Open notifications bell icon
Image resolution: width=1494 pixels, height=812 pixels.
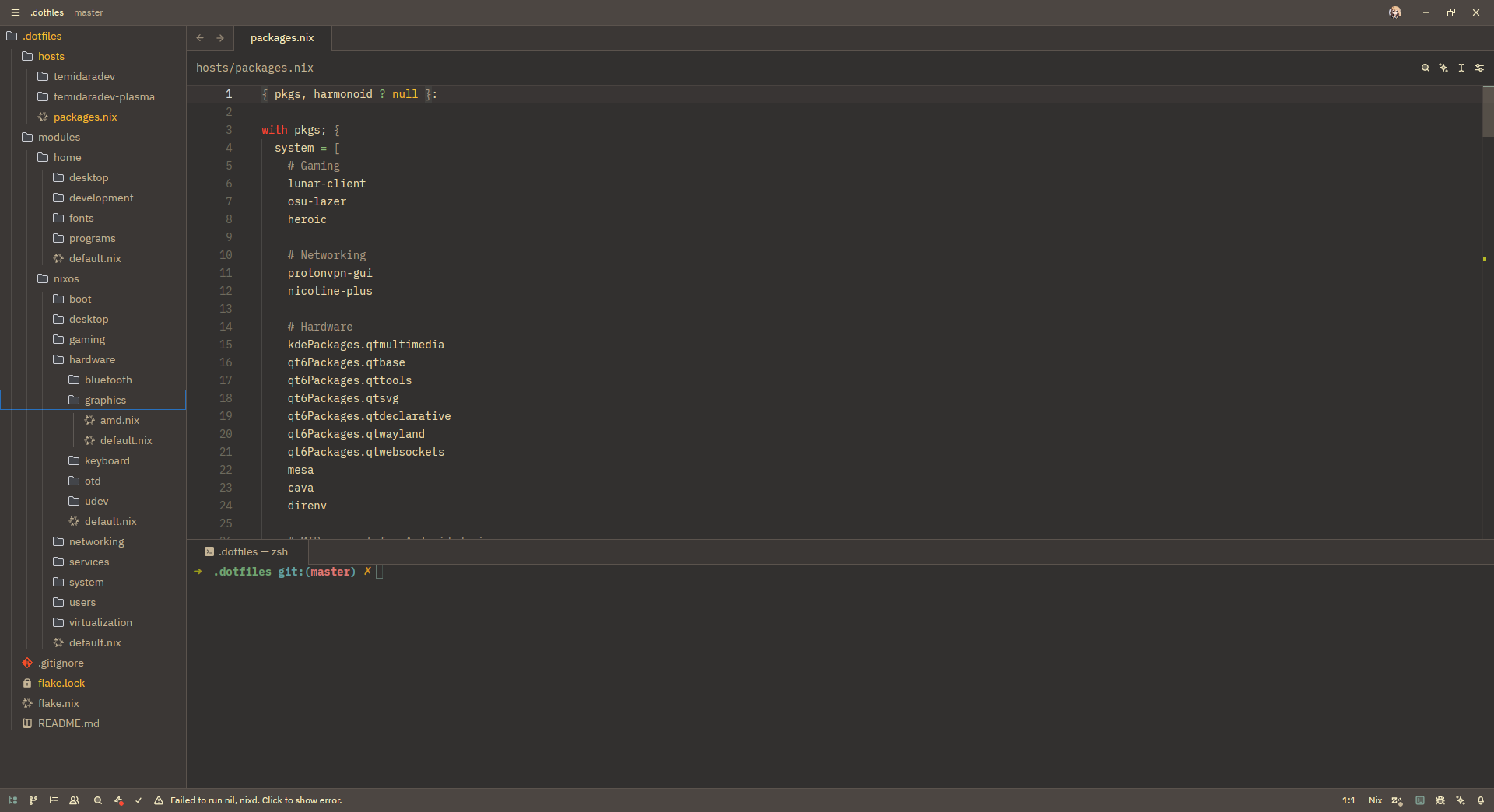click(x=1481, y=800)
